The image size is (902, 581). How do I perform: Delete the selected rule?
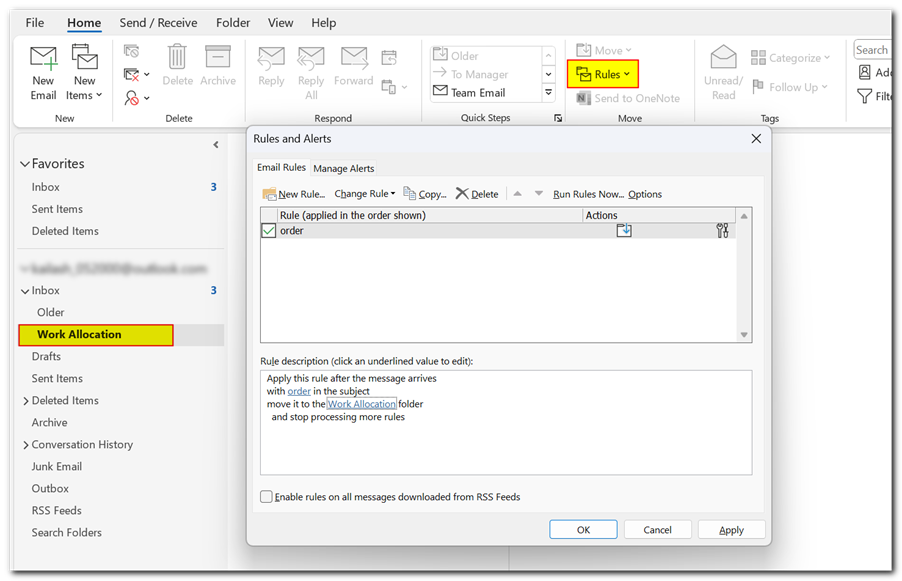(x=477, y=194)
